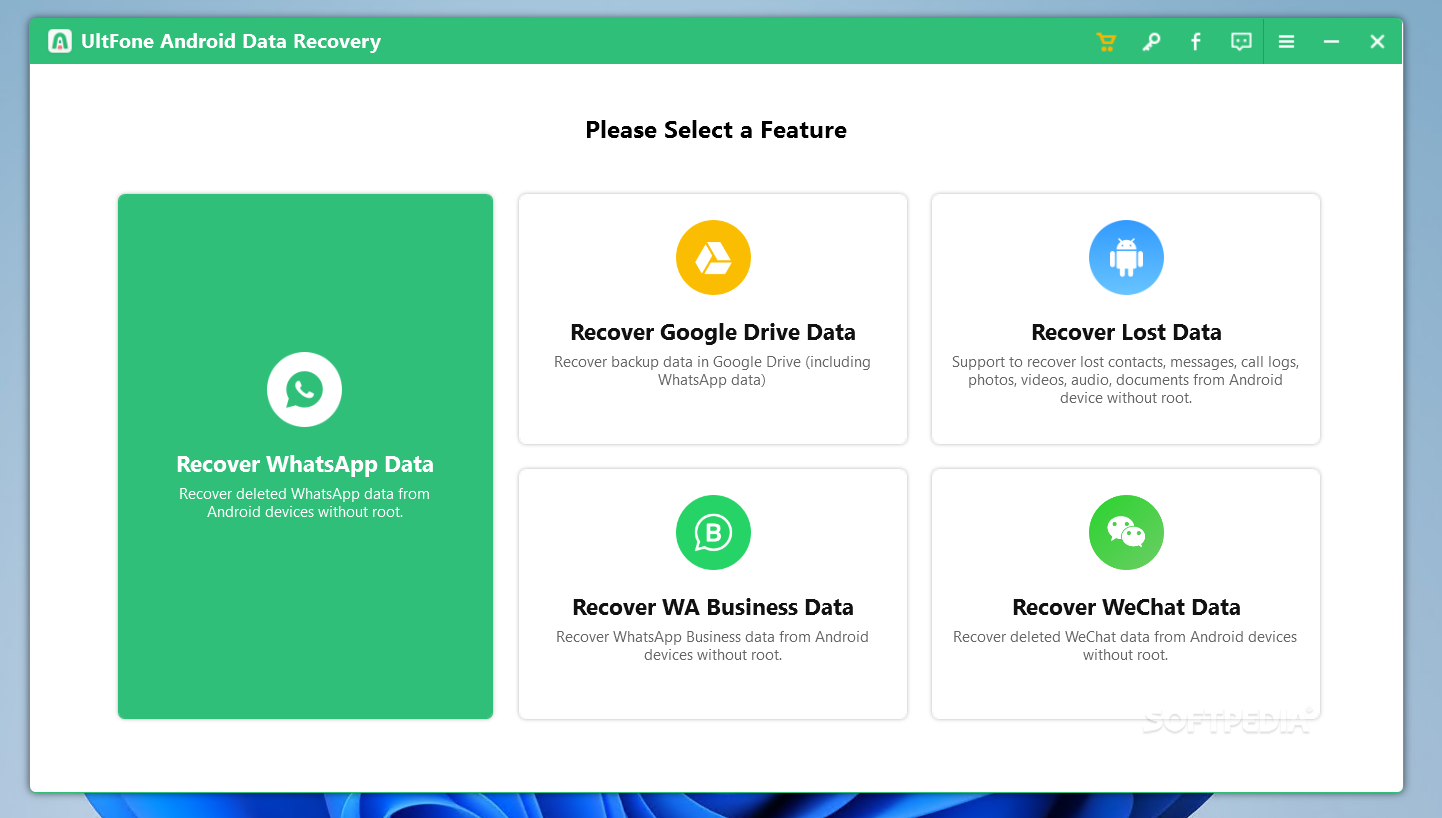Screen dimensions: 1442x818
Task: Click 'Please Select a Feature' heading
Action: (716, 130)
